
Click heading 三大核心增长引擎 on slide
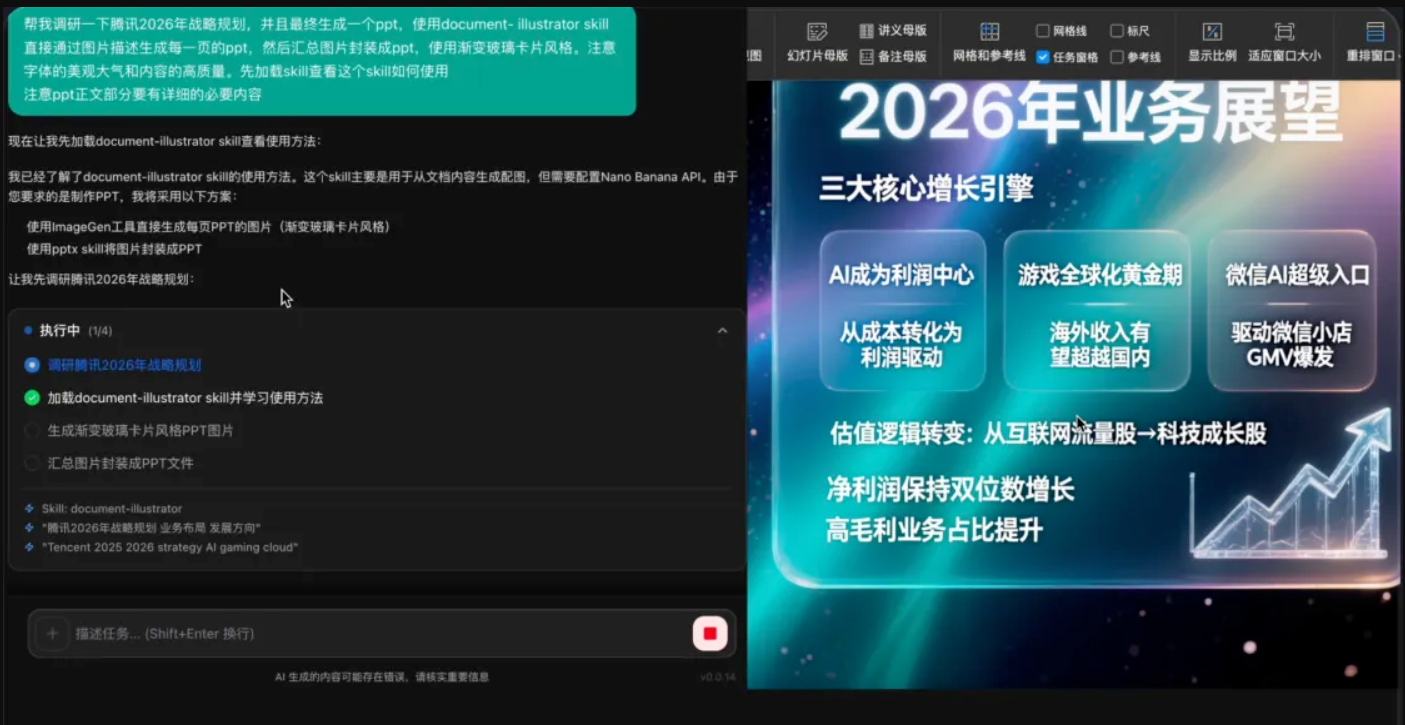[x=926, y=187]
